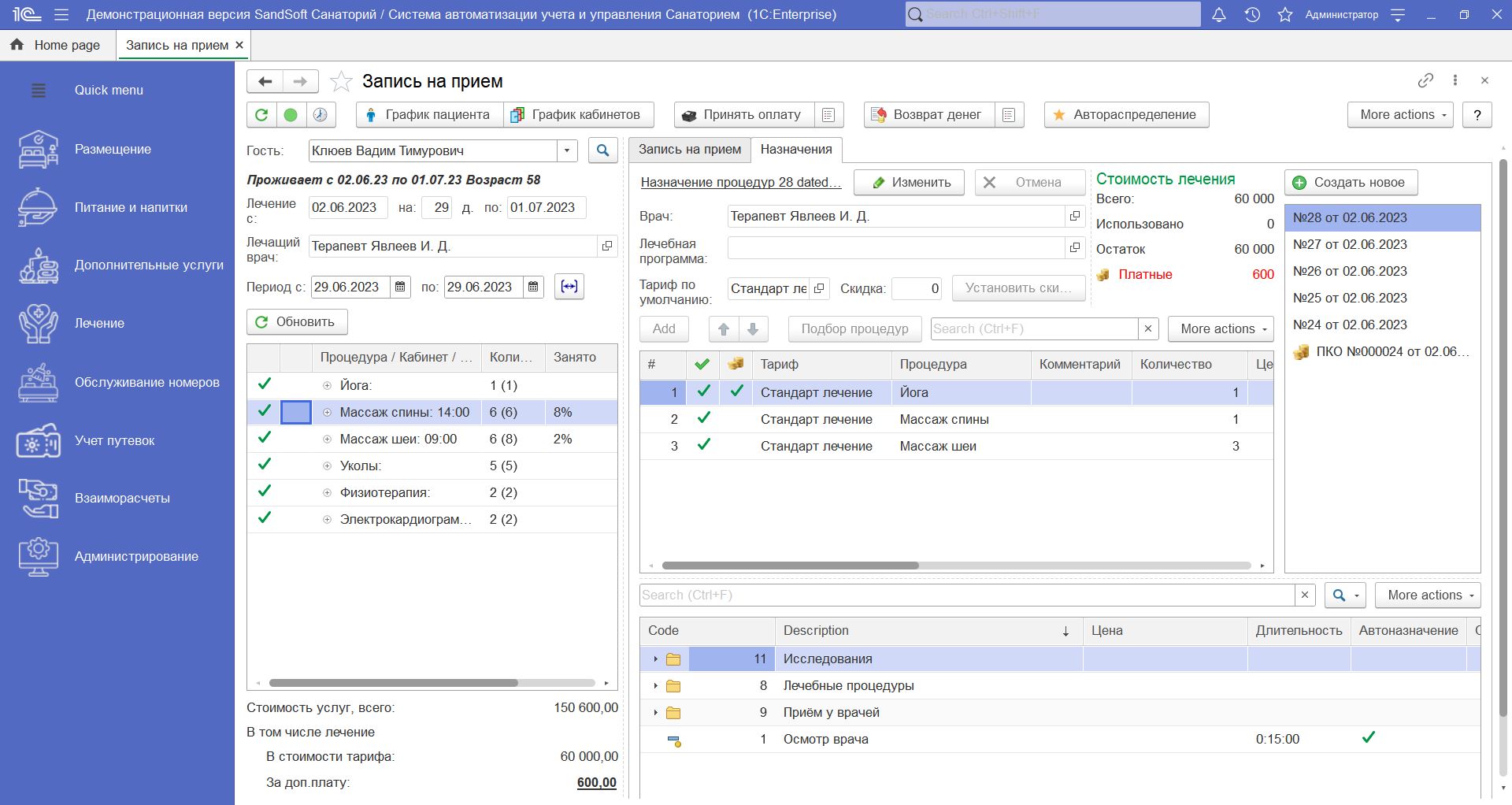Open the Возврат денег document list icon

pos(1009,115)
